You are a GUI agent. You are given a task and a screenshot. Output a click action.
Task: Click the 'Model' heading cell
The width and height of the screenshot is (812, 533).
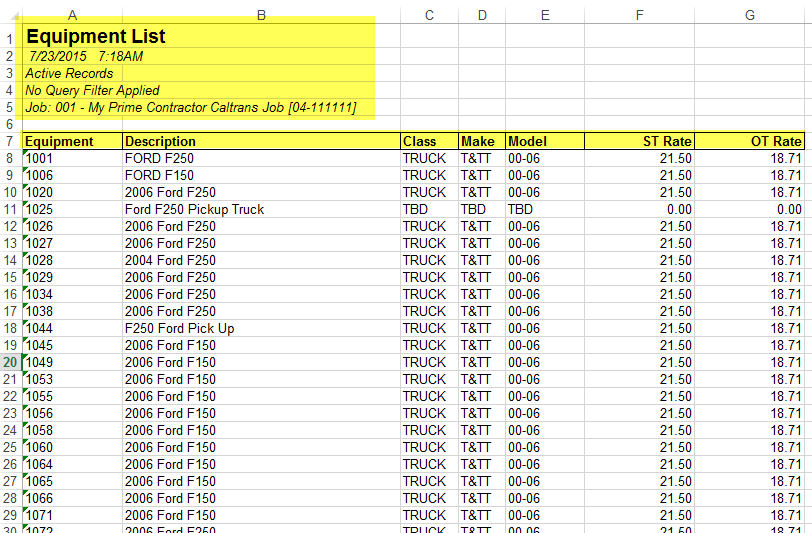pyautogui.click(x=545, y=141)
